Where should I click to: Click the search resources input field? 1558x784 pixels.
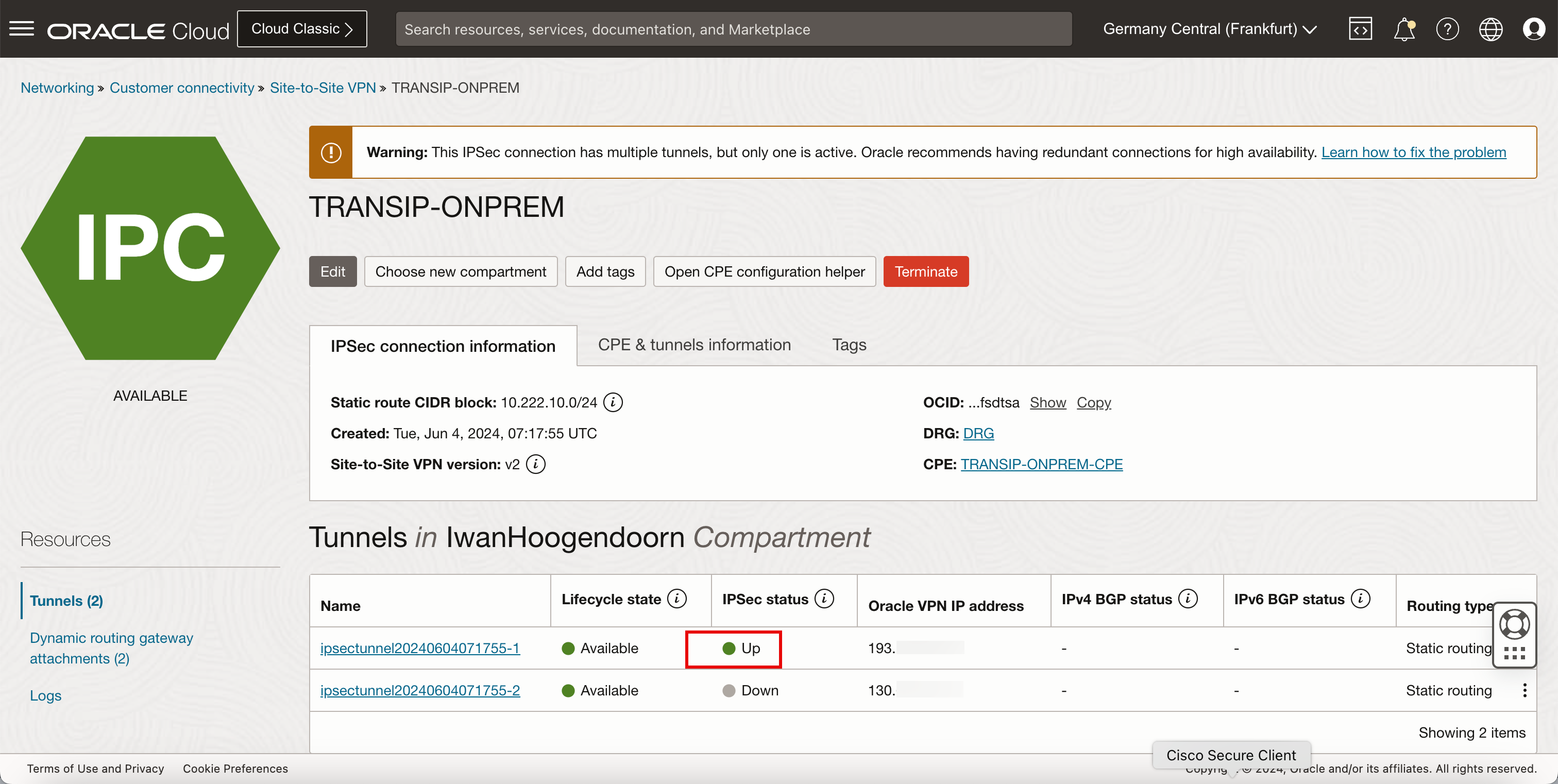[733, 29]
